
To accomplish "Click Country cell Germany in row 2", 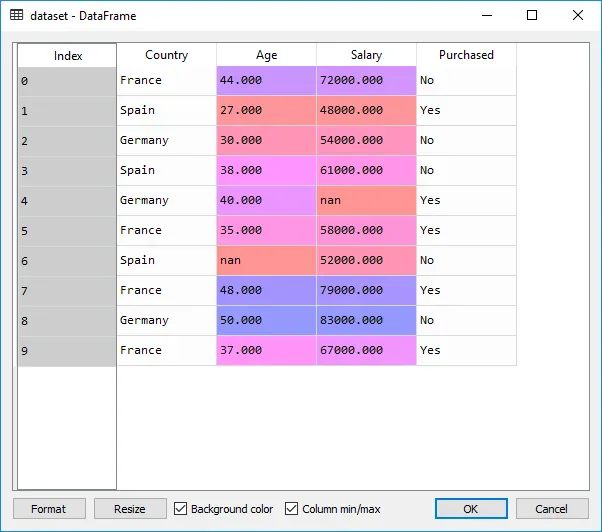I will [167, 140].
